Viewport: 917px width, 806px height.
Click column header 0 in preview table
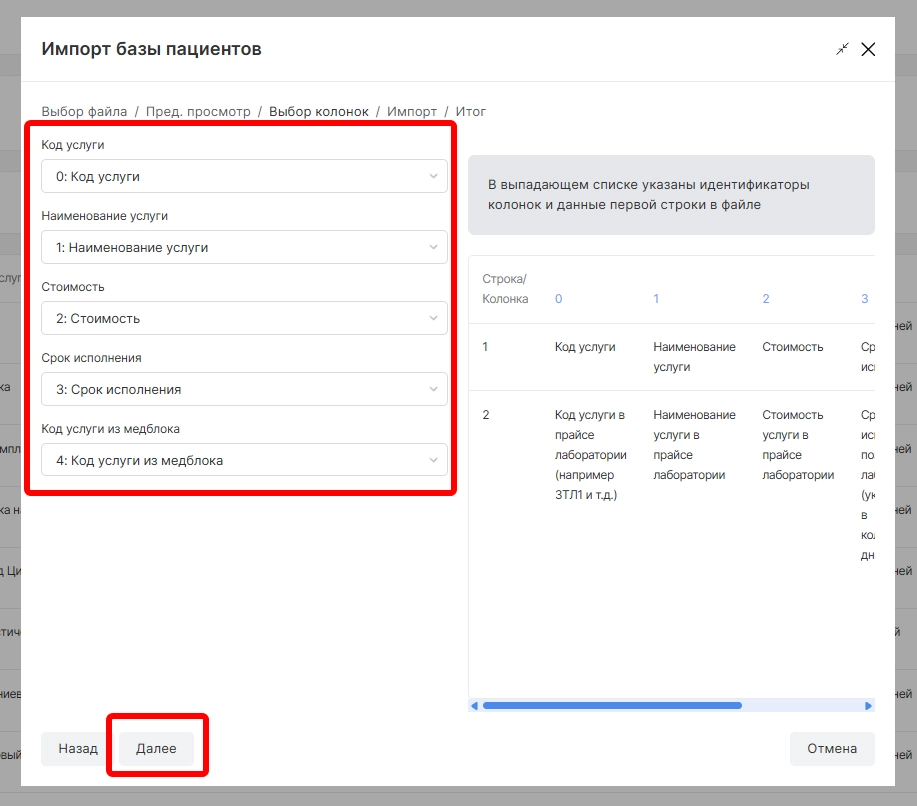click(559, 299)
